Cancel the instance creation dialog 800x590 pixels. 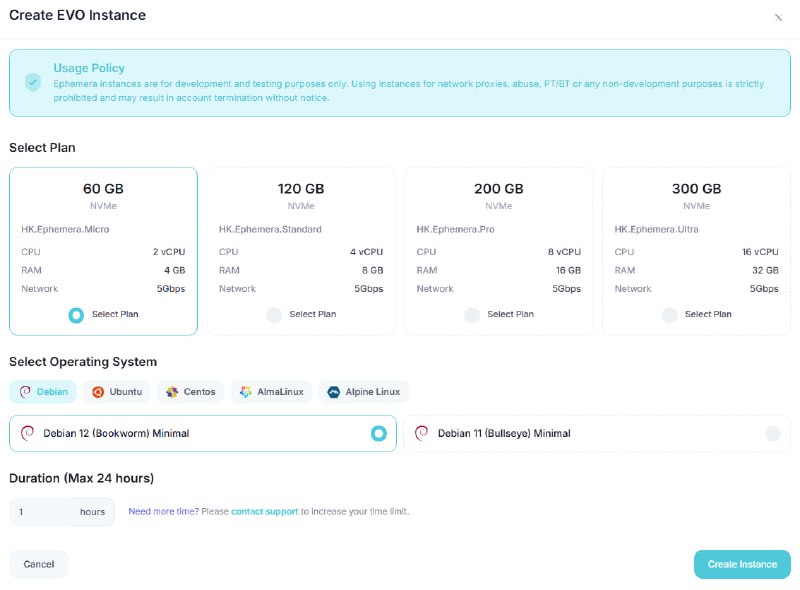point(39,564)
